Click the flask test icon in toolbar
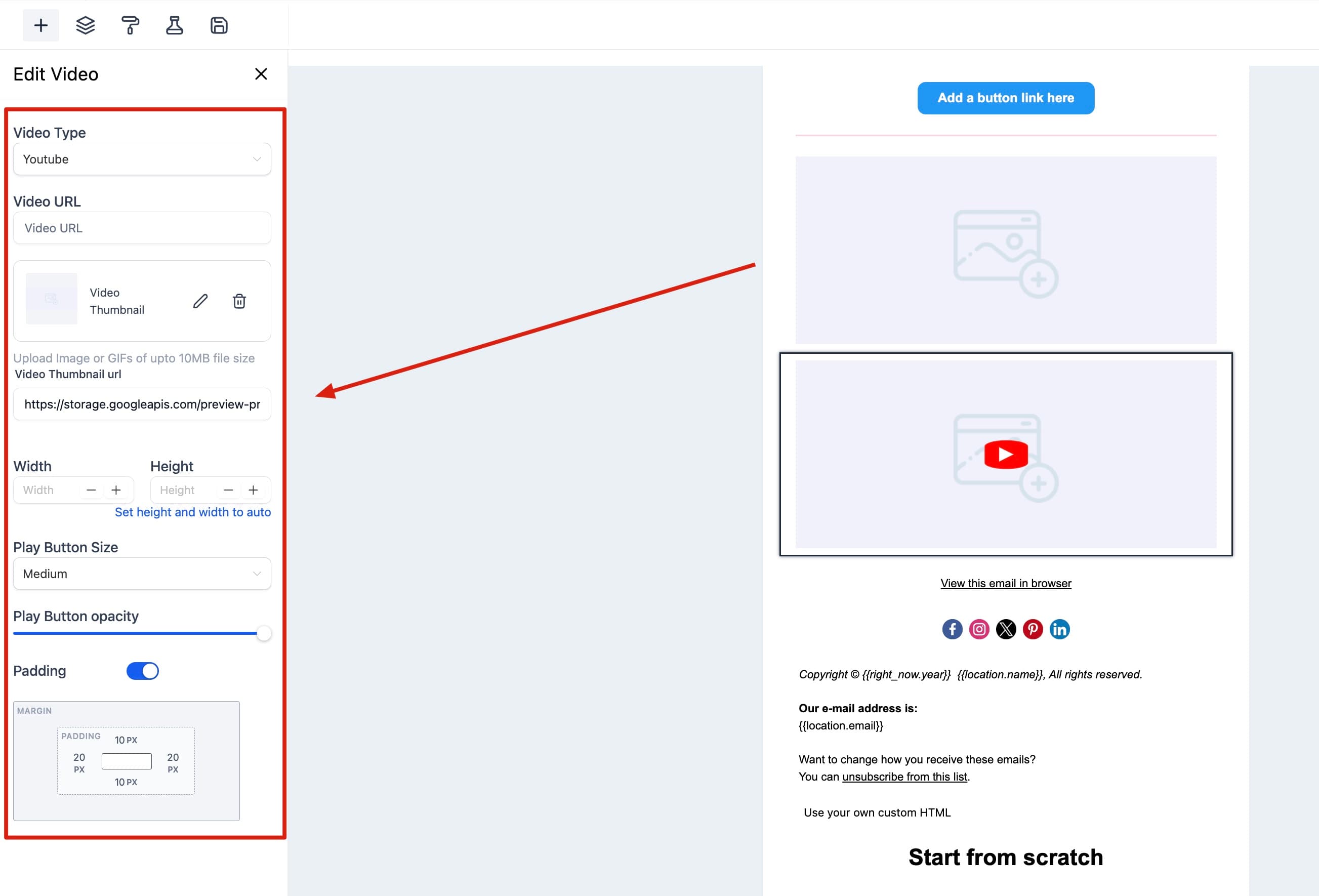Image resolution: width=1319 pixels, height=896 pixels. (174, 25)
